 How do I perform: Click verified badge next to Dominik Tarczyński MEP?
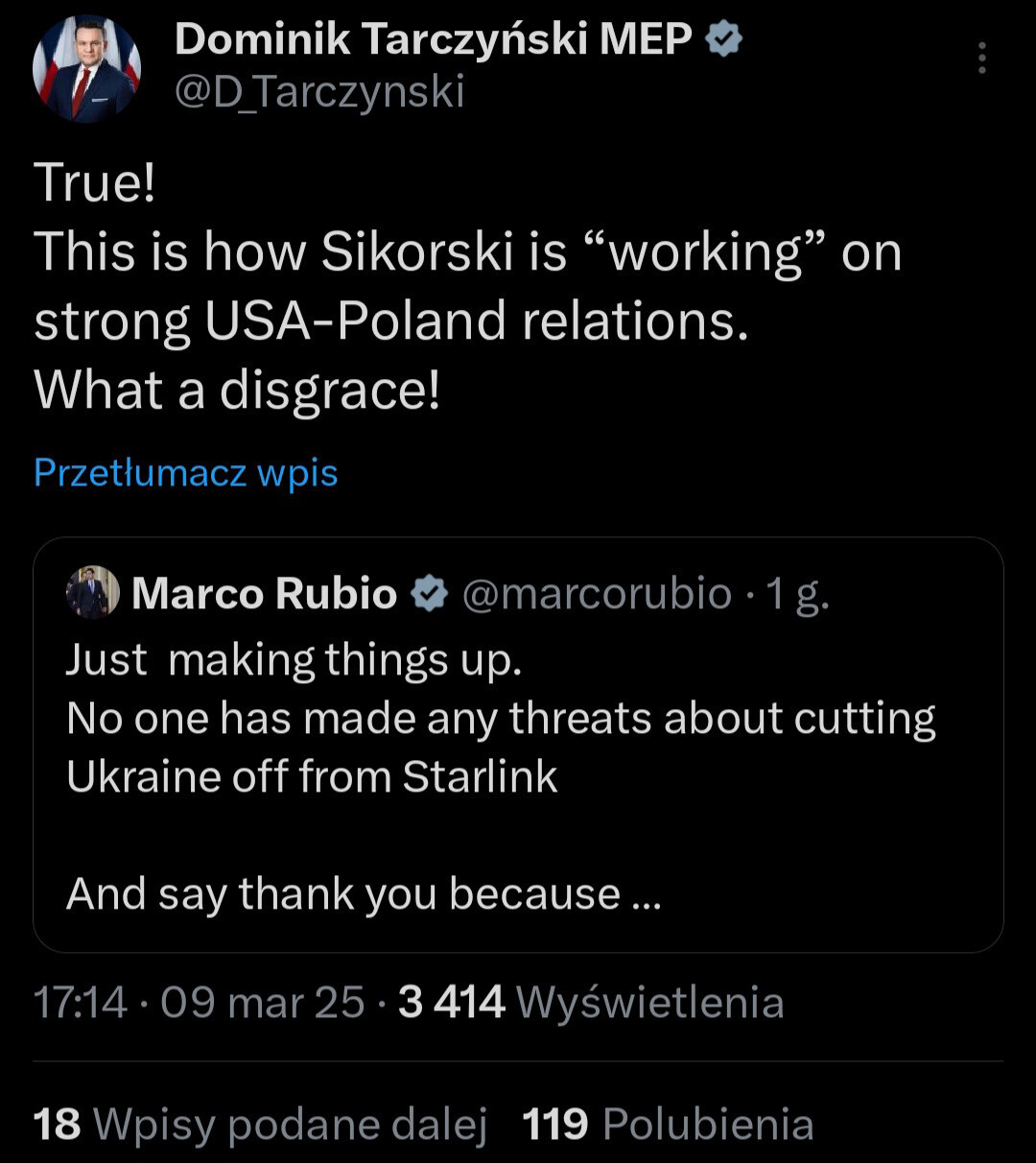pyautogui.click(x=724, y=40)
